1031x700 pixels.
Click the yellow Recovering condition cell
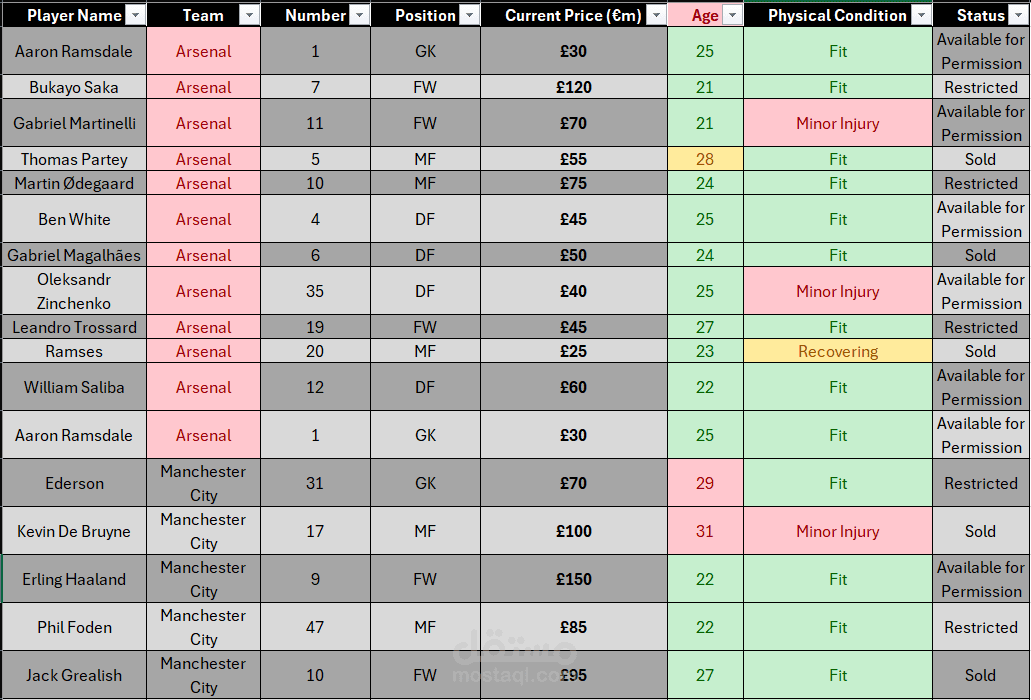[x=838, y=352]
